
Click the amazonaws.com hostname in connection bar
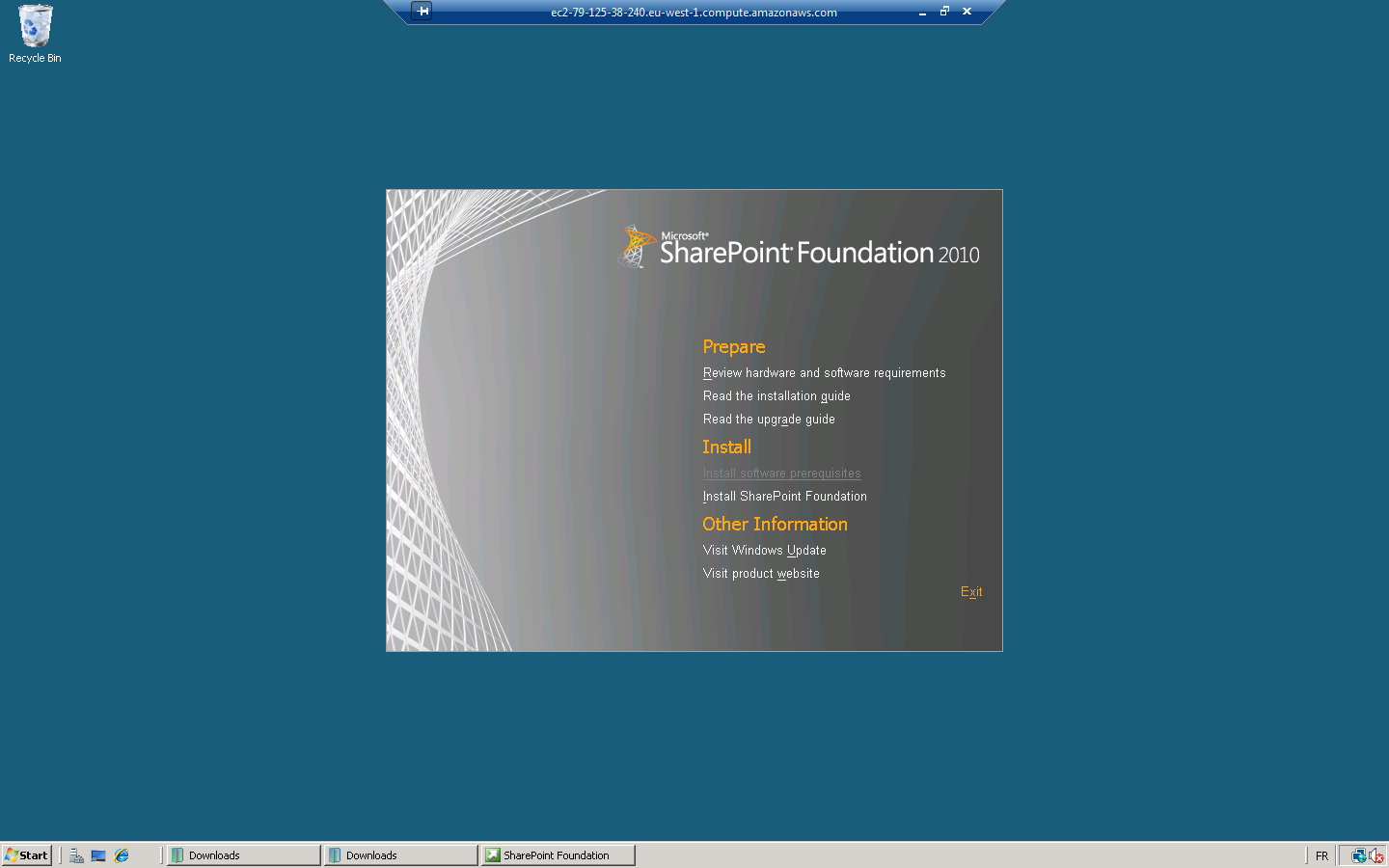click(694, 13)
